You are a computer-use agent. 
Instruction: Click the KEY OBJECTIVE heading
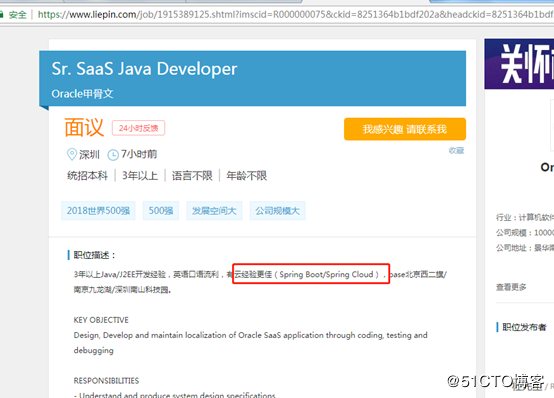[101, 320]
